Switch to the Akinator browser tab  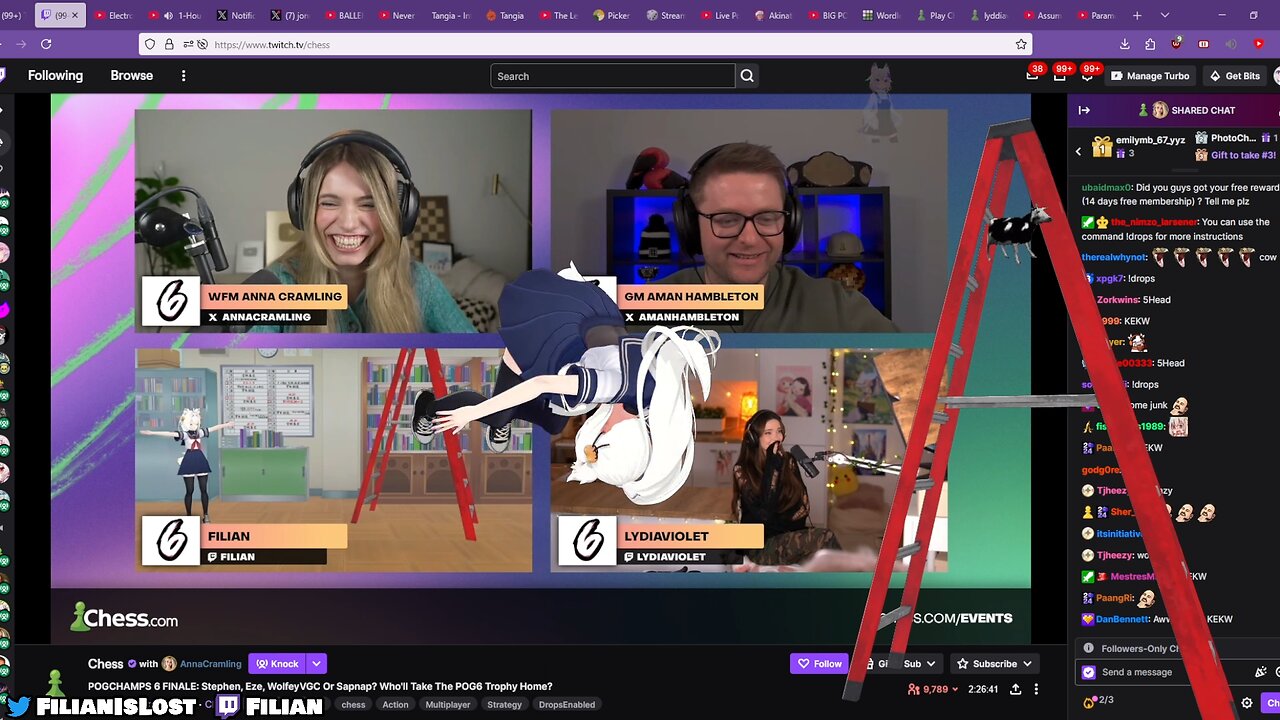click(773, 15)
